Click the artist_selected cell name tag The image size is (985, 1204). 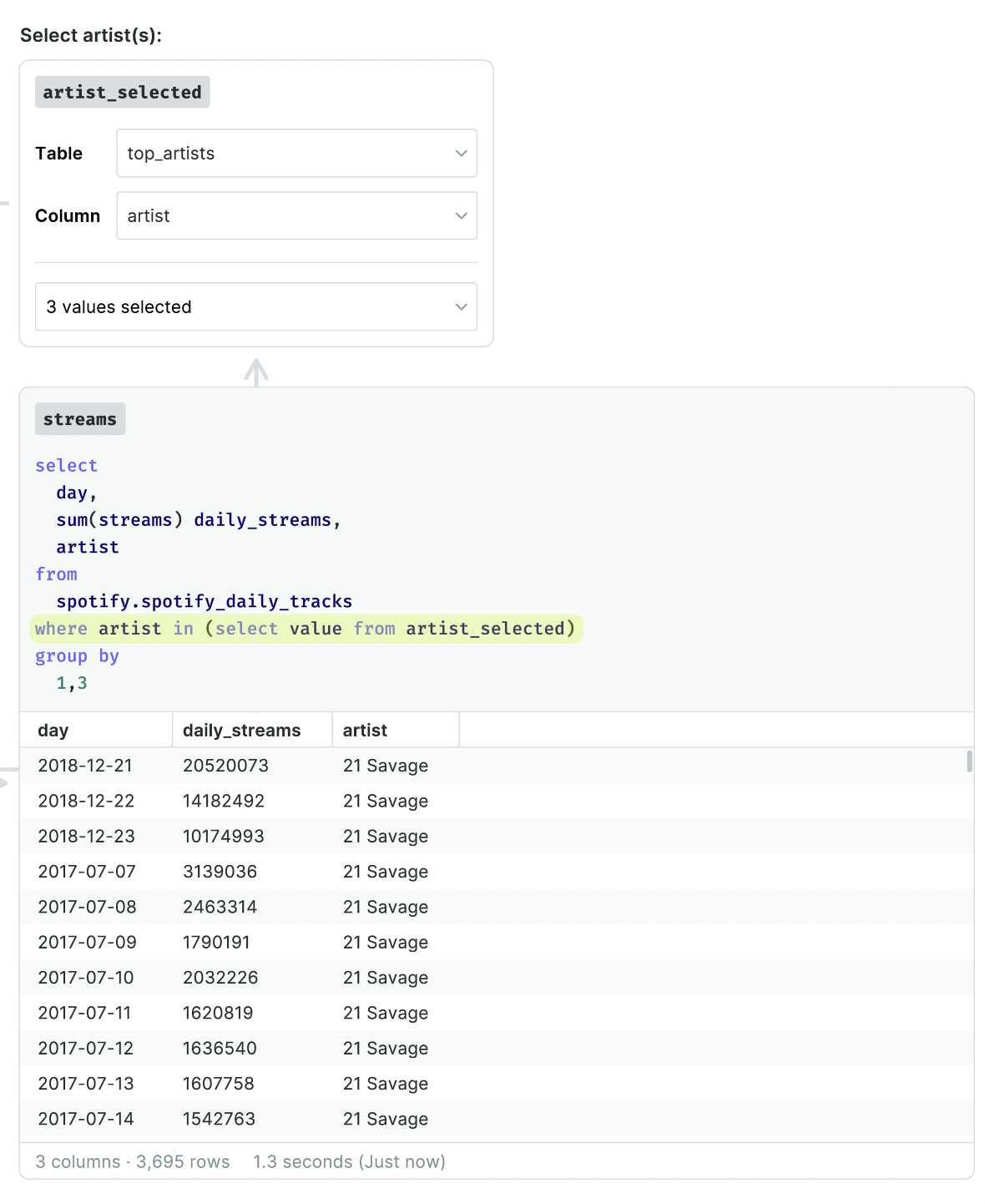[x=122, y=92]
